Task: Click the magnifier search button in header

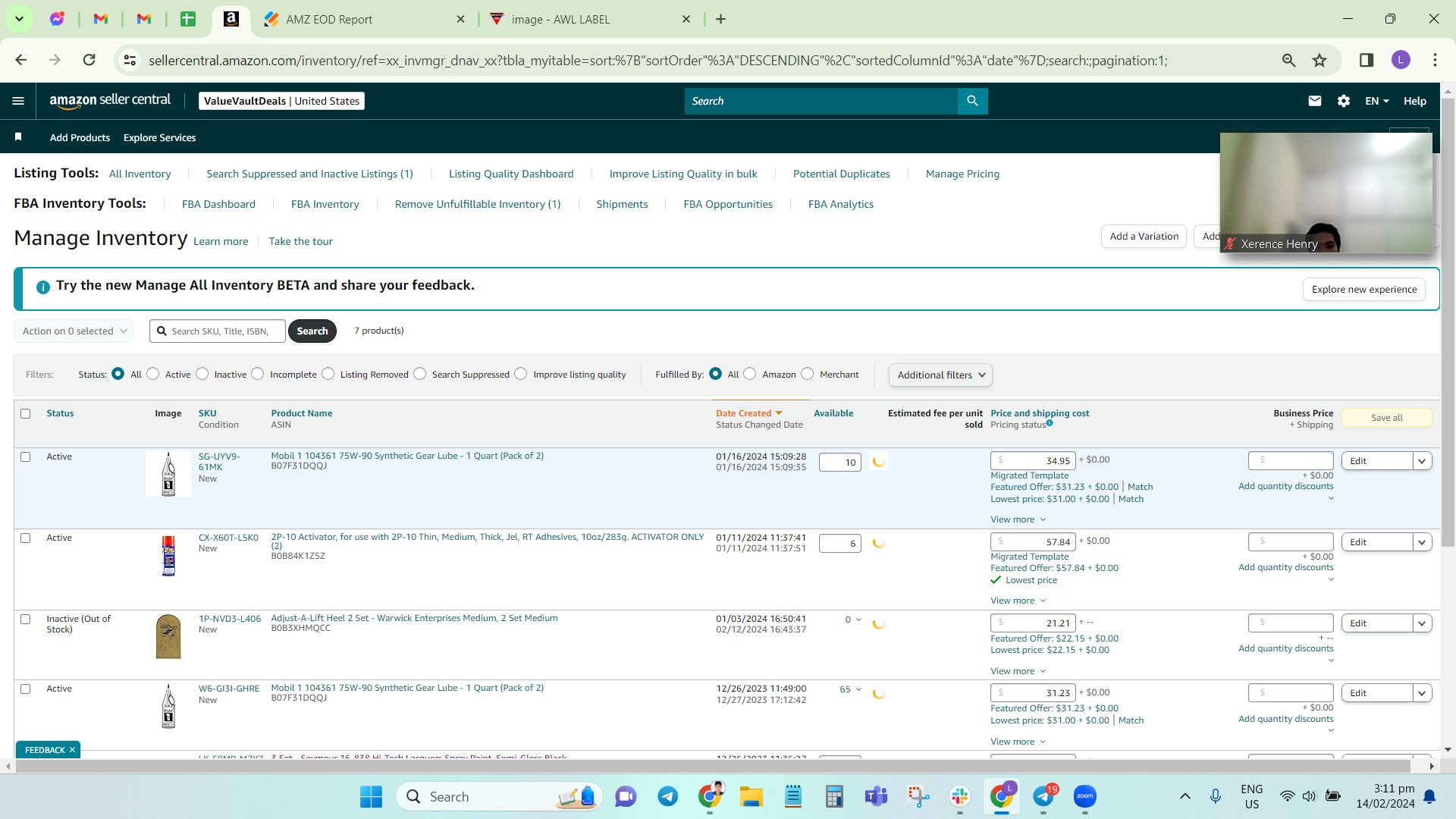Action: [972, 101]
